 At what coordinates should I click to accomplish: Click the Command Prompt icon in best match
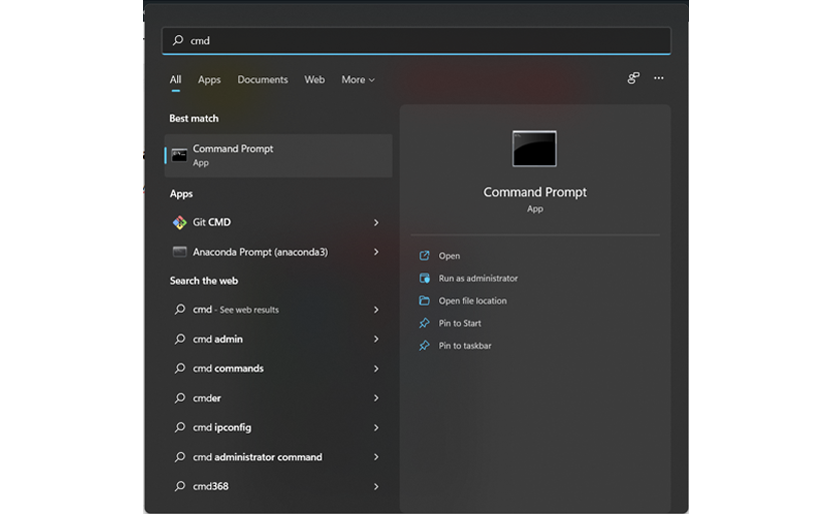pos(179,155)
